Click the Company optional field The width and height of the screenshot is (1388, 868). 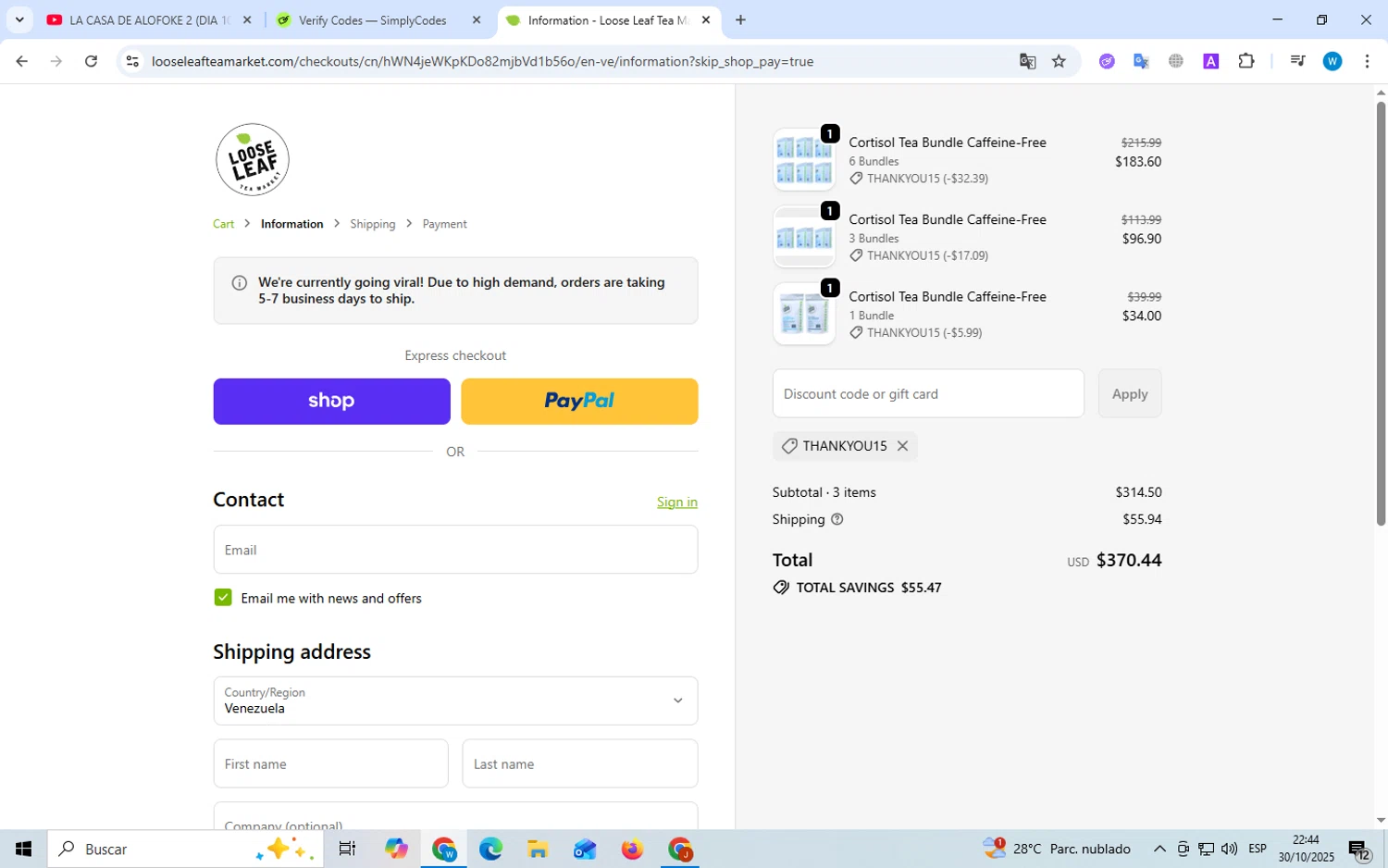455,816
